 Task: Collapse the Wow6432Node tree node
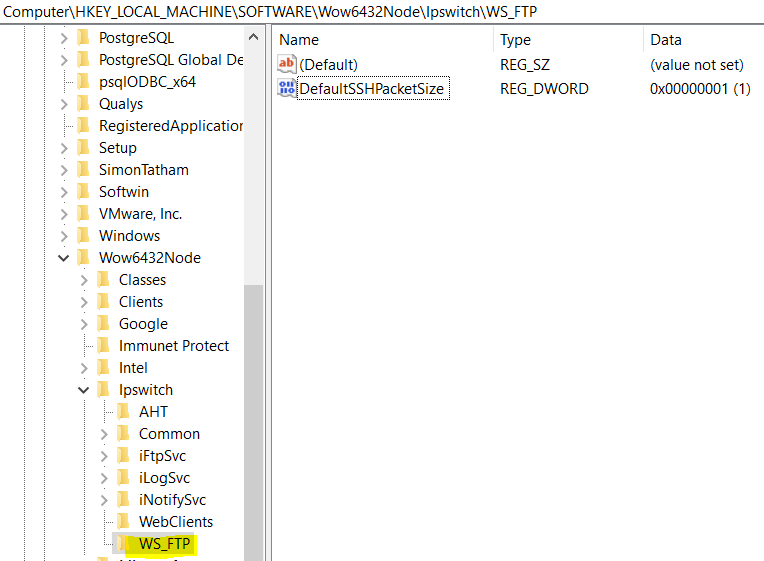click(x=64, y=258)
